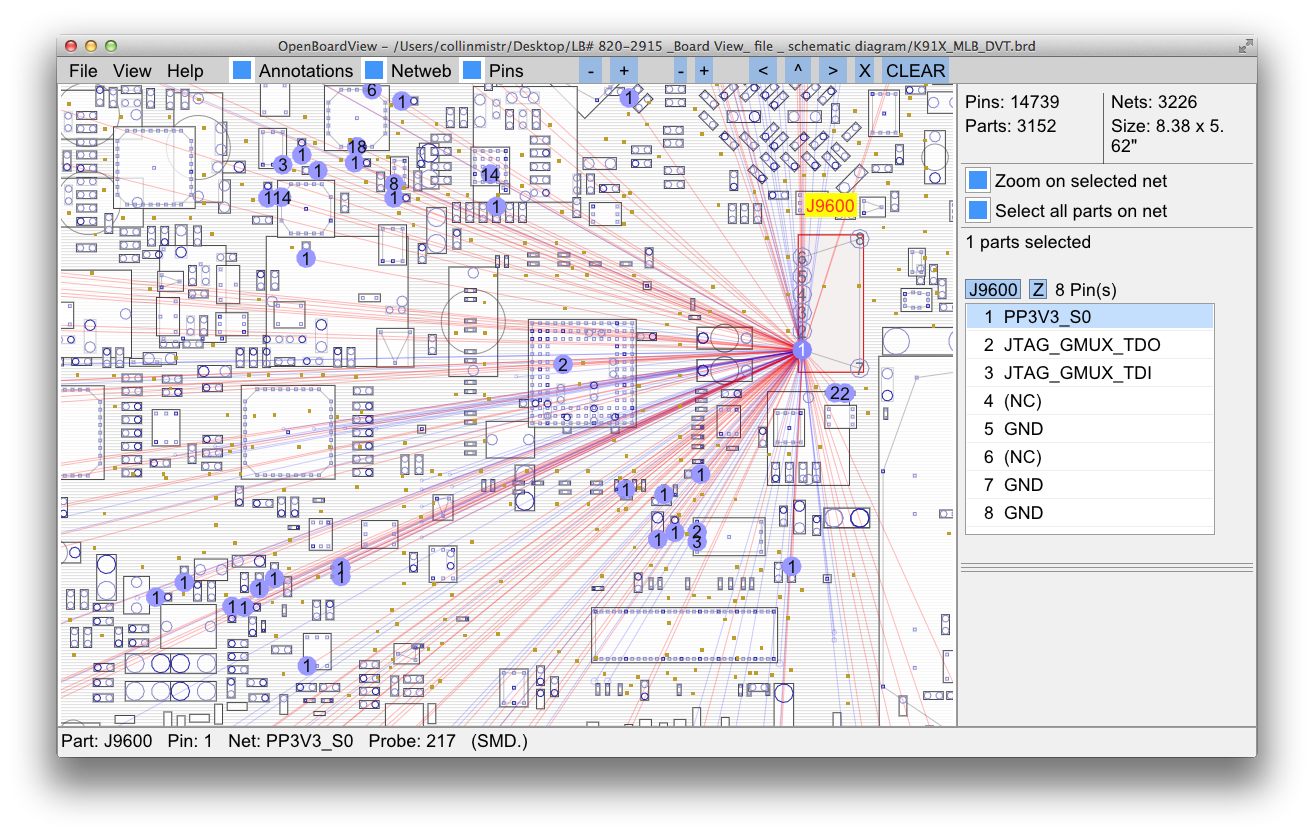Click the first '-' button after Pins

click(x=592, y=70)
